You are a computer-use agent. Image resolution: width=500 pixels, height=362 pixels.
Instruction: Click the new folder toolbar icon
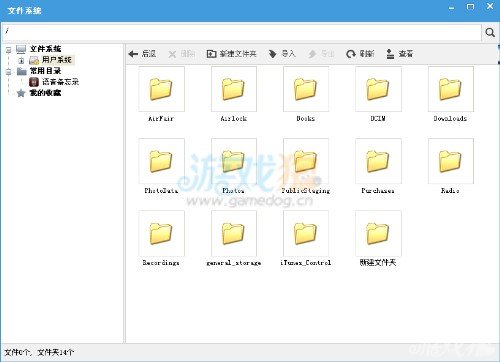point(211,54)
